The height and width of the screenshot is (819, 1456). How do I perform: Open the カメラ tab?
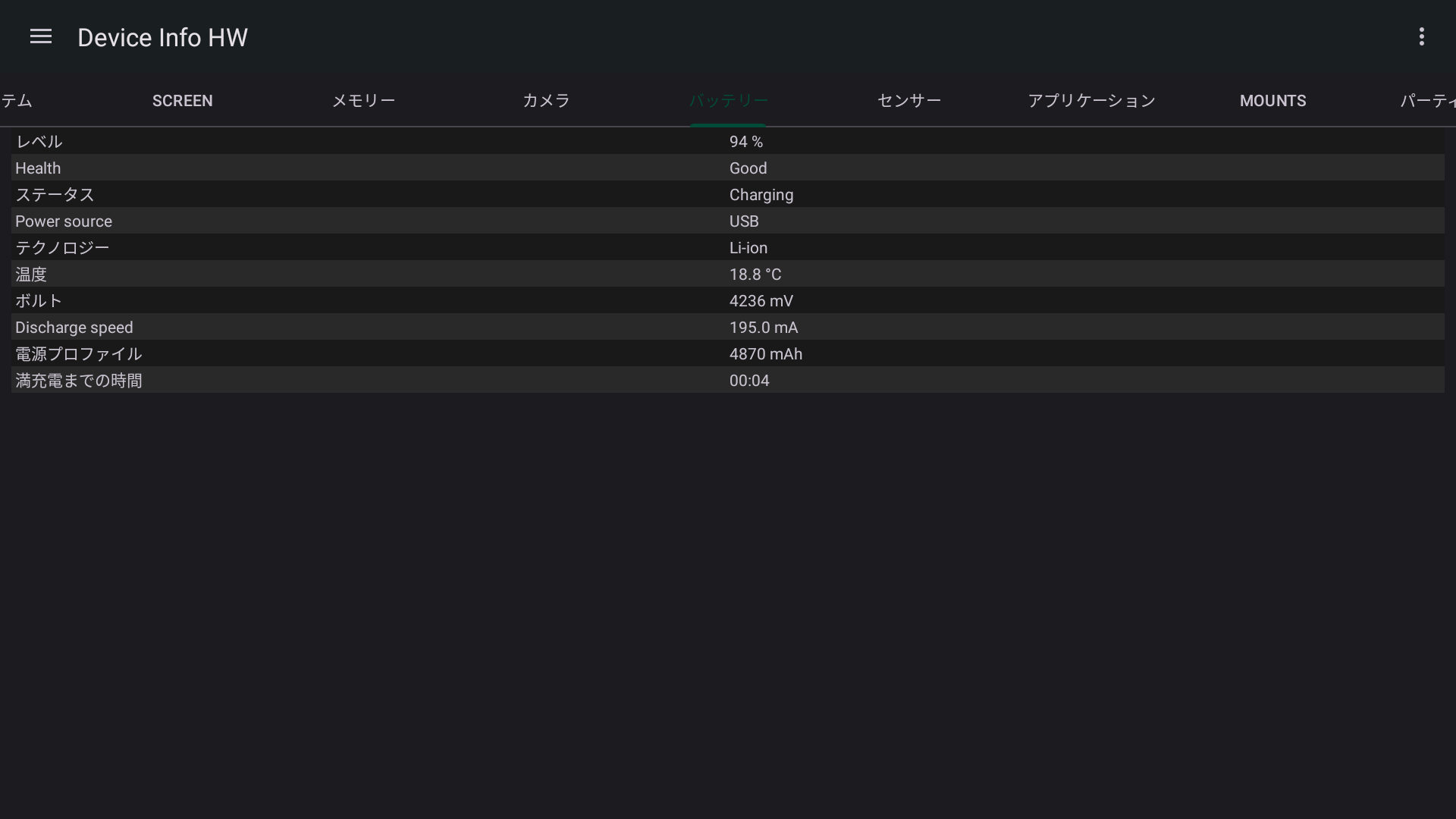546,101
